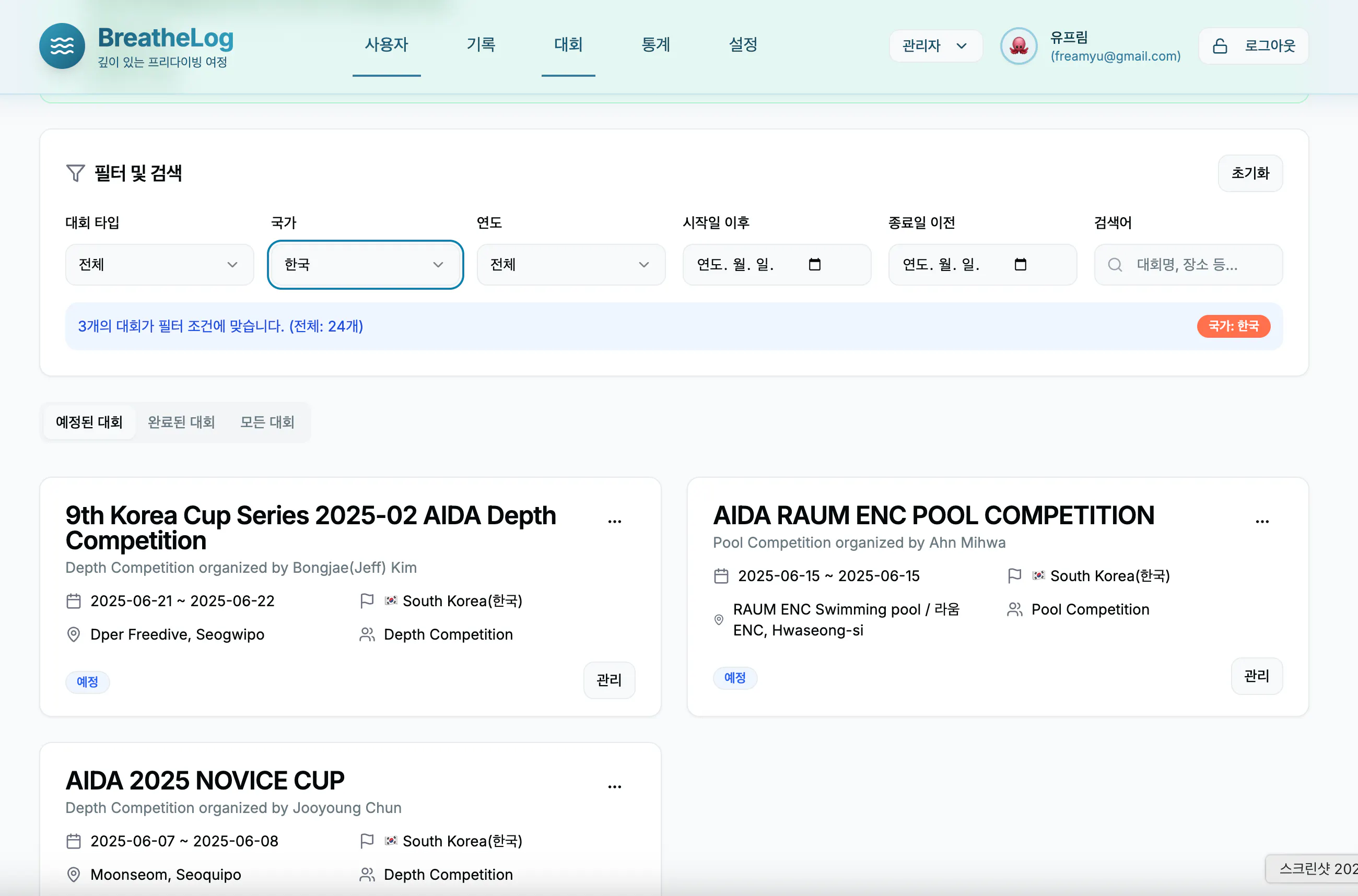Click the 시작일 이후 date field
This screenshot has width=1358, height=896.
(777, 265)
